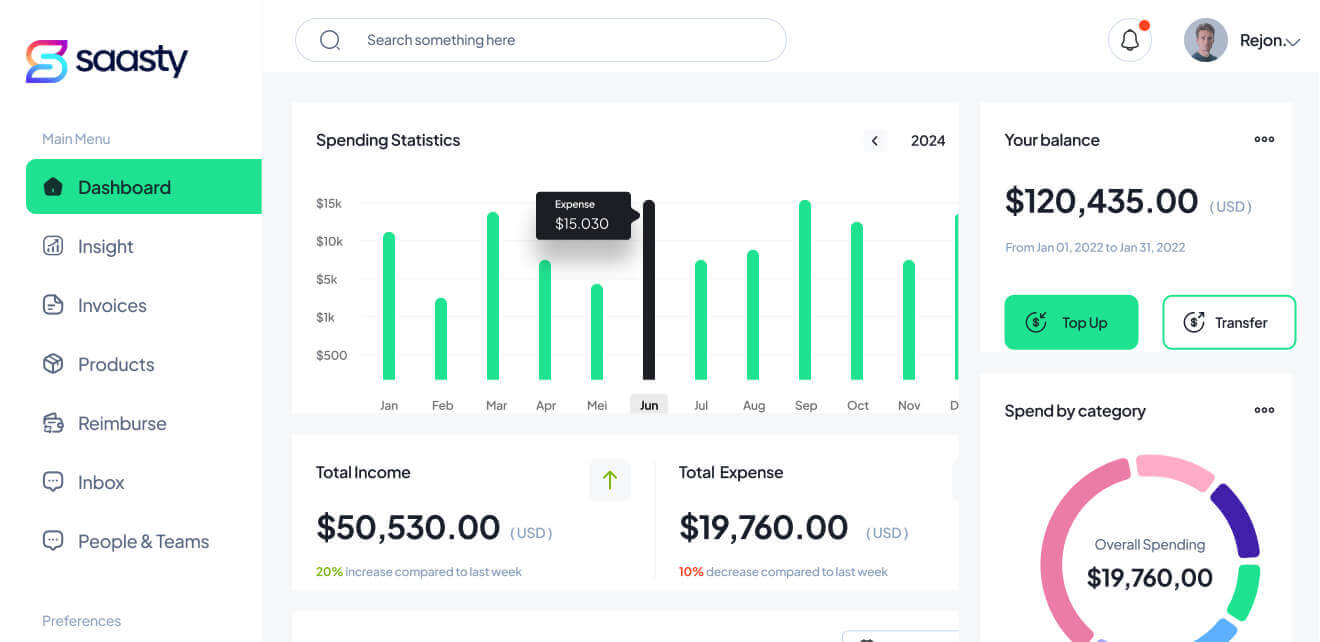Click the Products box icon
1320x642 pixels.
53,364
